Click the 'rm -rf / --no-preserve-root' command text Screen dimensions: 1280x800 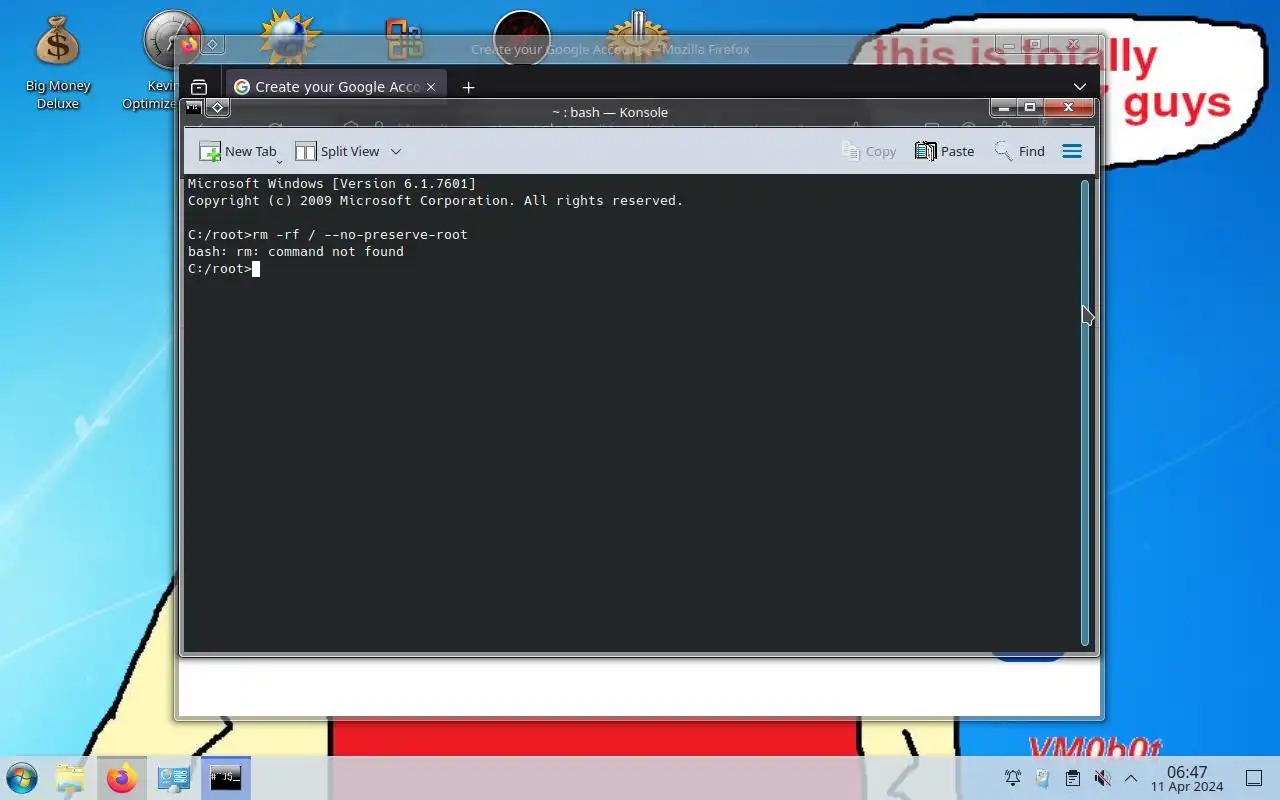[x=360, y=235]
